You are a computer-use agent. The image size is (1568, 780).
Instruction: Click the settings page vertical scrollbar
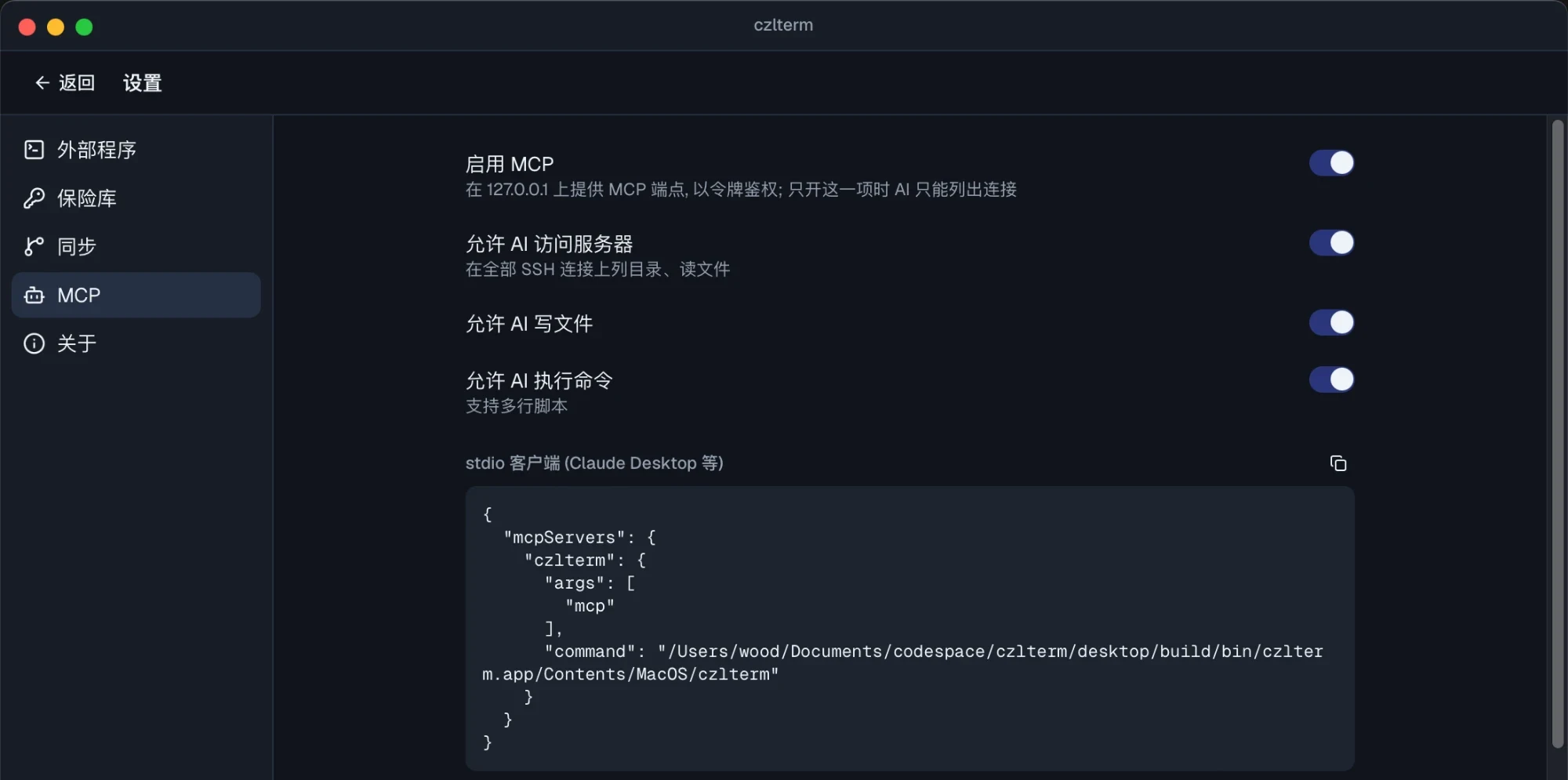(1558, 434)
